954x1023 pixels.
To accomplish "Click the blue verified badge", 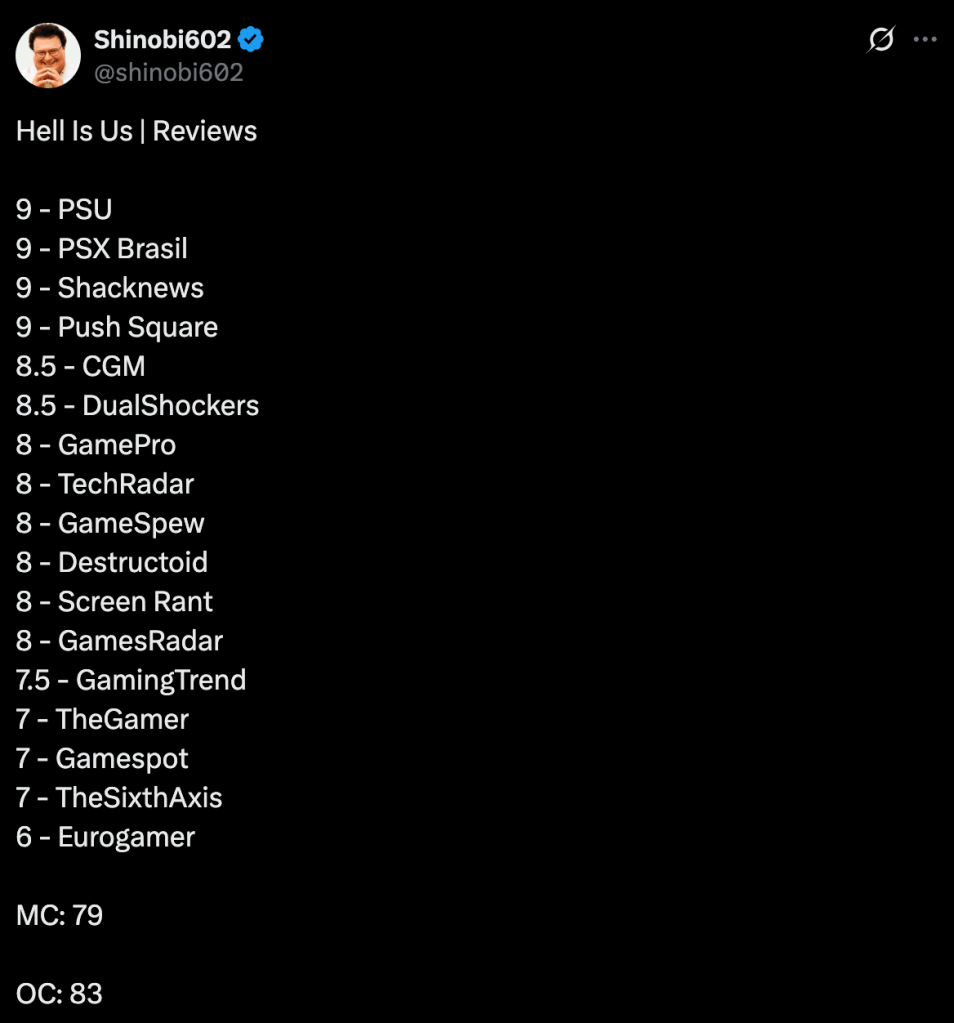I will pos(251,40).
